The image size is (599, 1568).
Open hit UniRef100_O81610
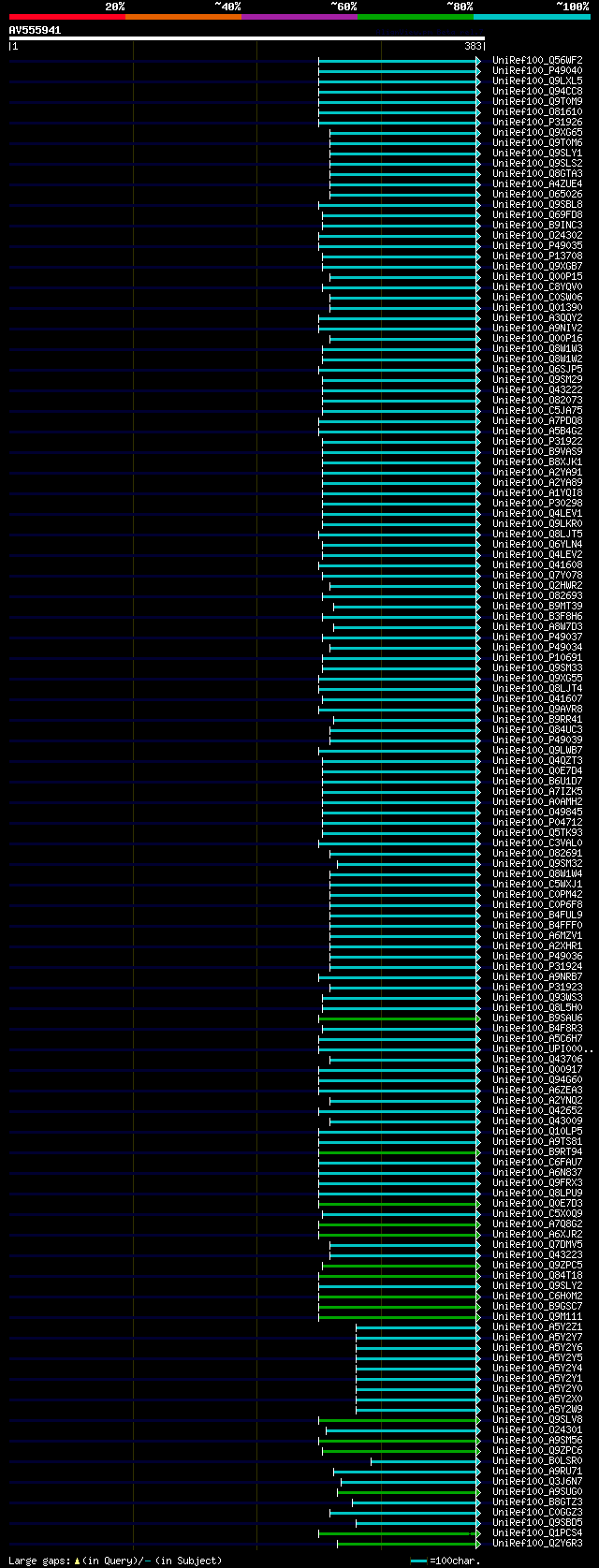537,111
